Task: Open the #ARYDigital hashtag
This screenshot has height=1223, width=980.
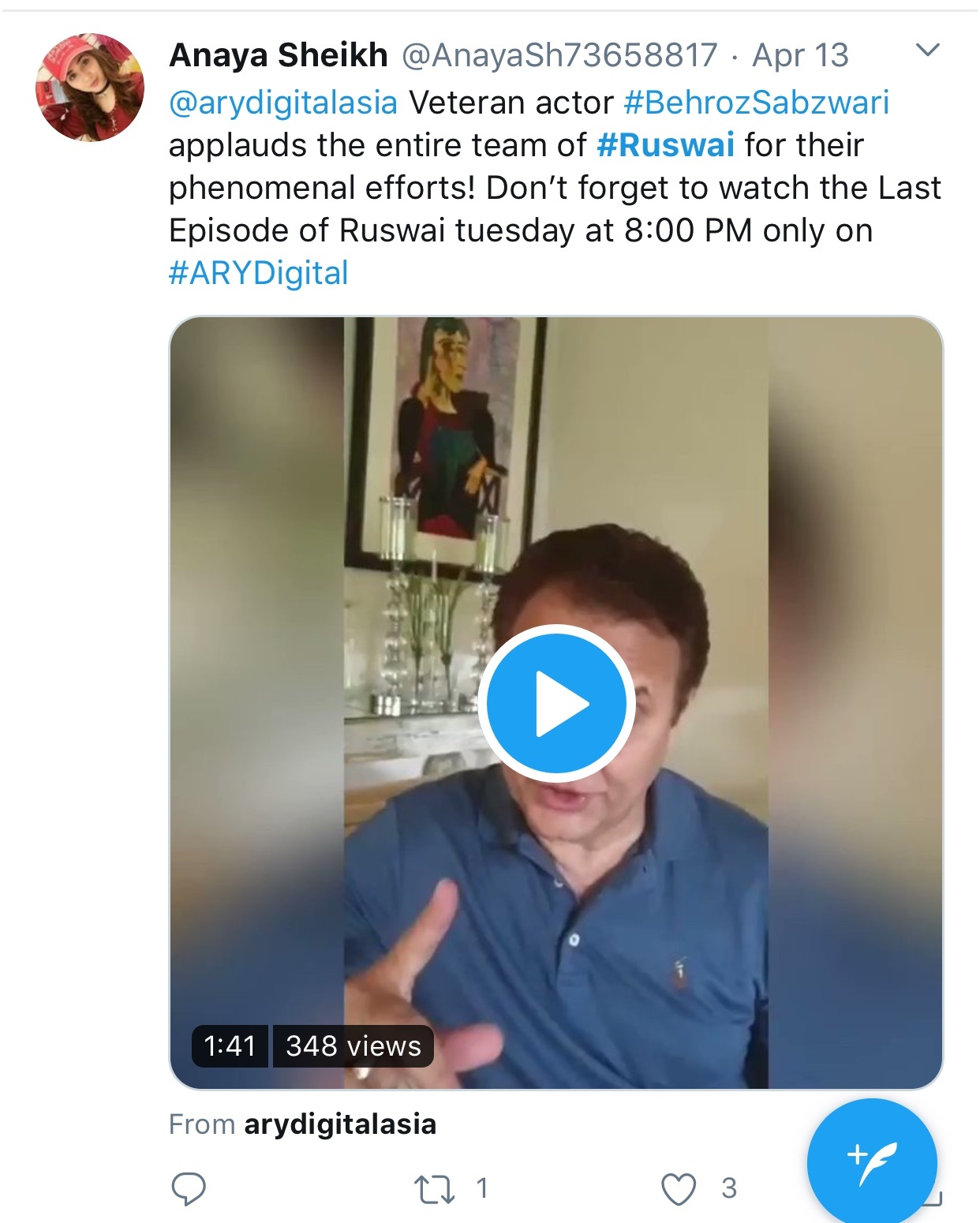Action: click(259, 273)
